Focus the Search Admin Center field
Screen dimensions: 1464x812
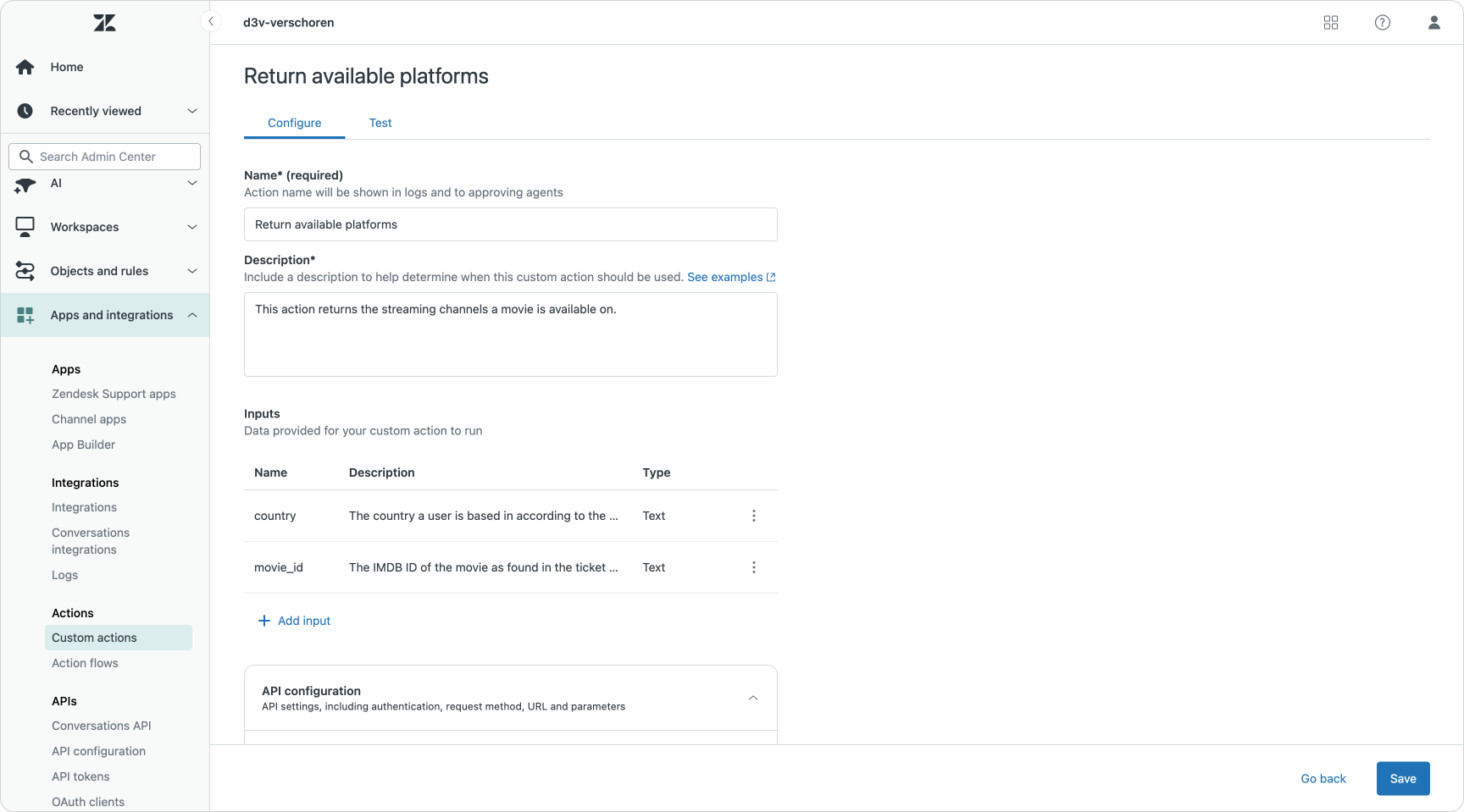click(x=114, y=157)
